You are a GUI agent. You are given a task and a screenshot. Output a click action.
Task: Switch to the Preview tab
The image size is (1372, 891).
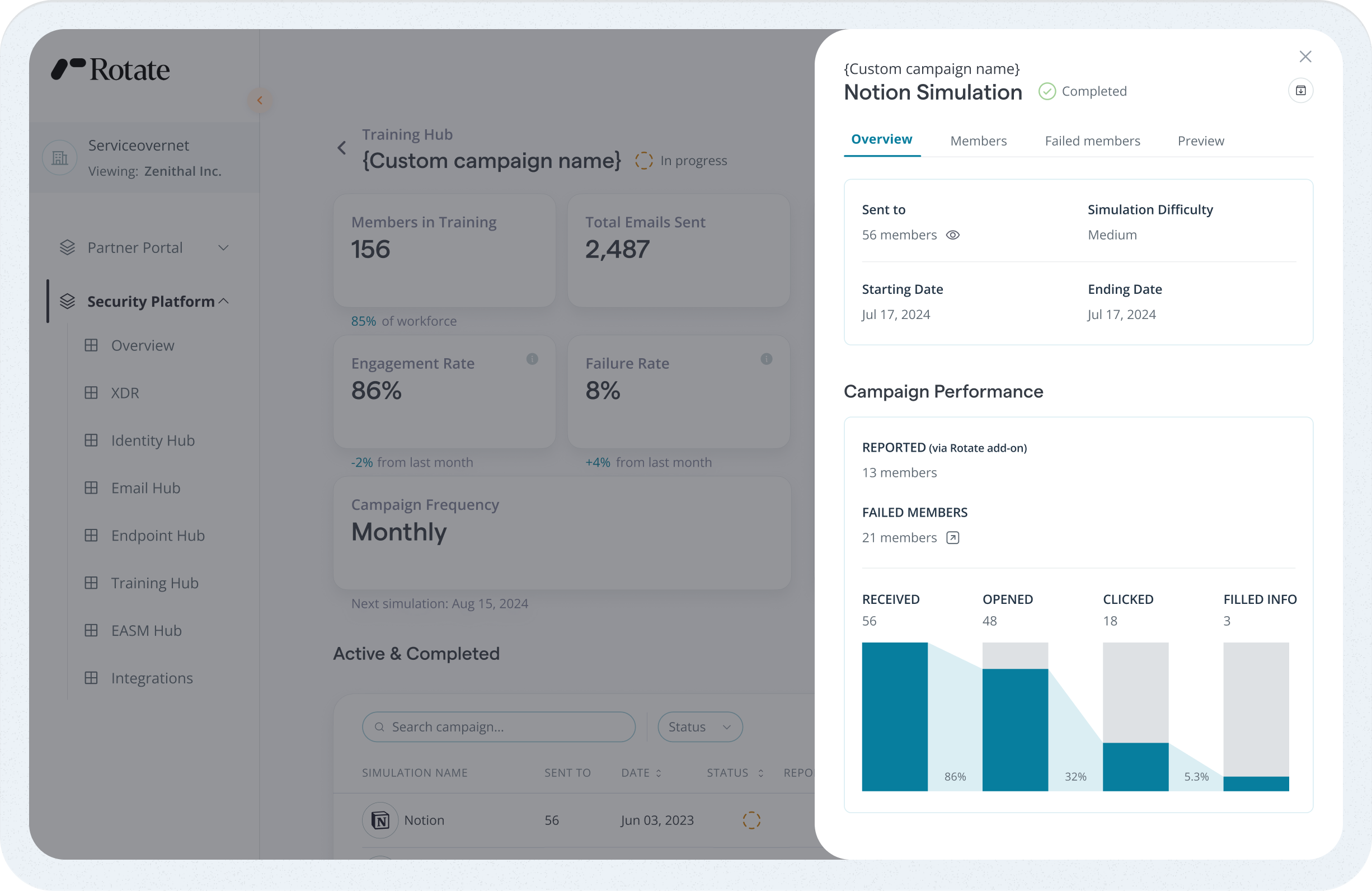1200,141
